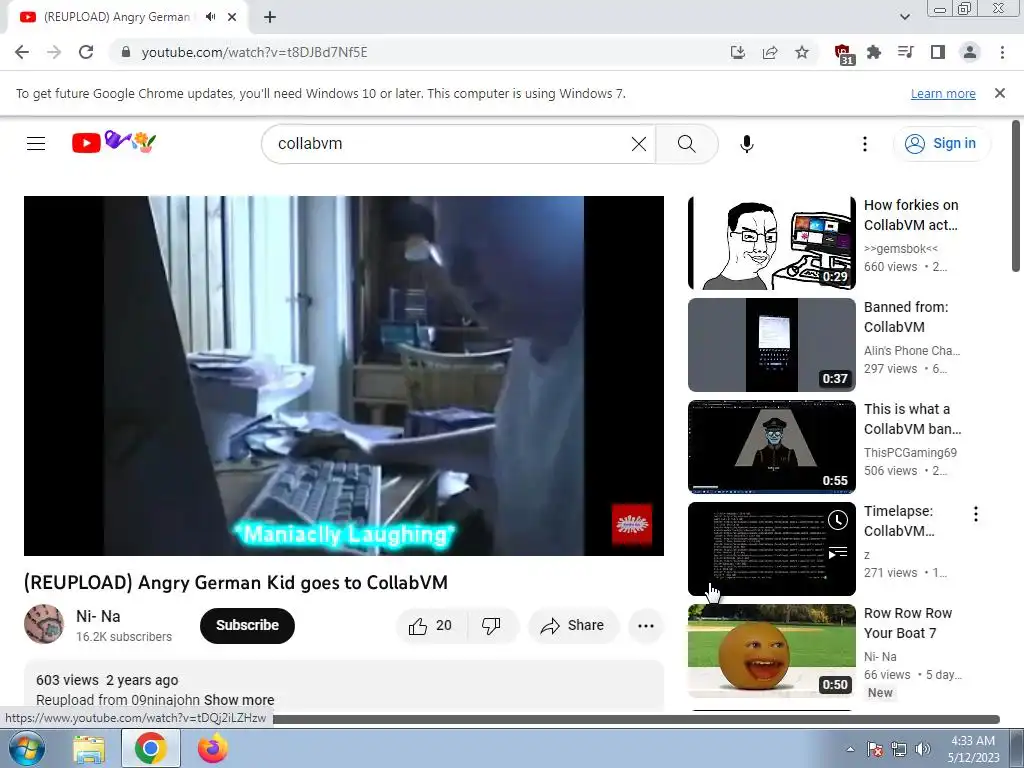Add Timelapse video to Watch later

[x=838, y=520]
